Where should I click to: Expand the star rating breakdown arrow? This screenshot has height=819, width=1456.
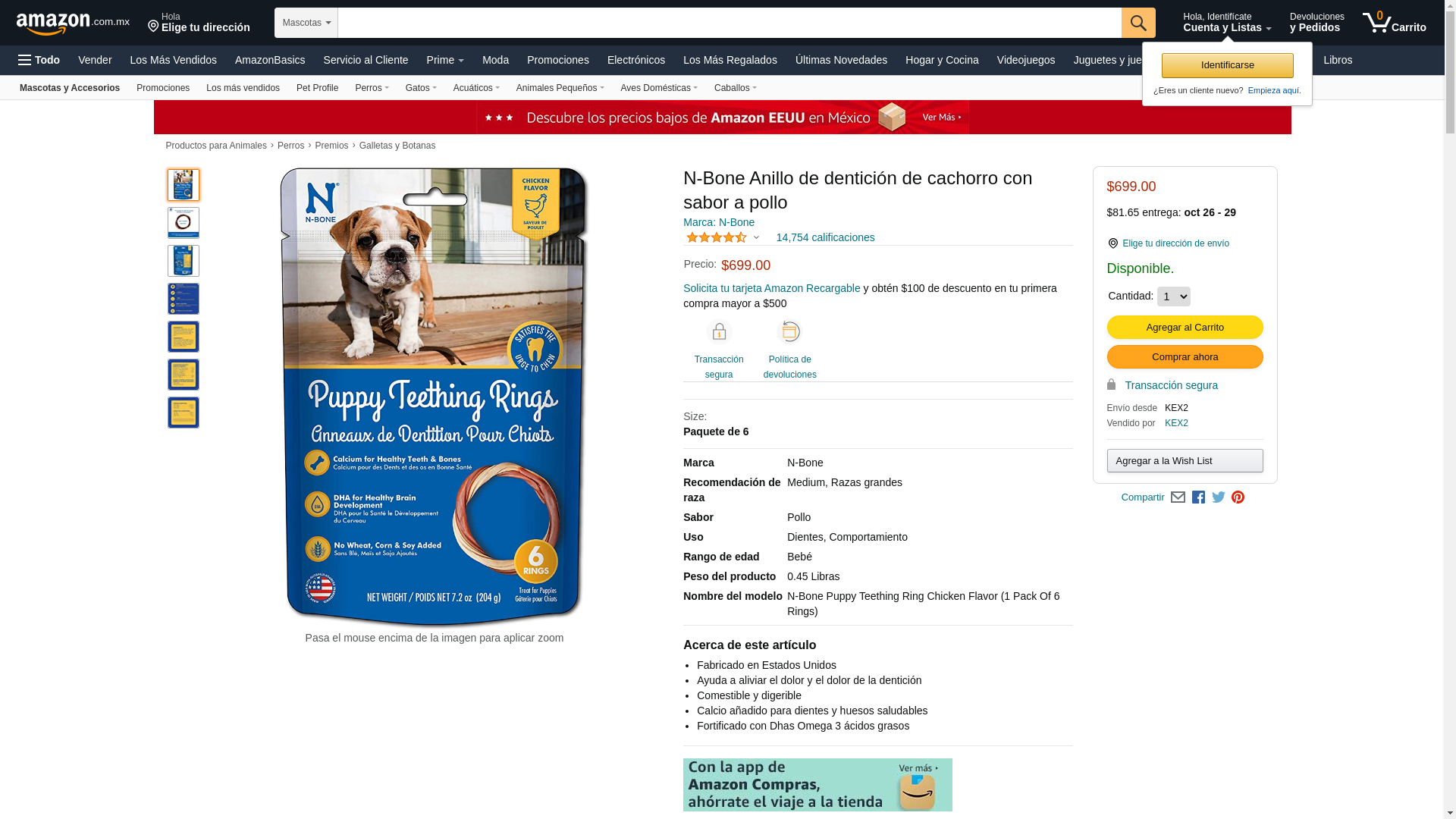pyautogui.click(x=756, y=237)
